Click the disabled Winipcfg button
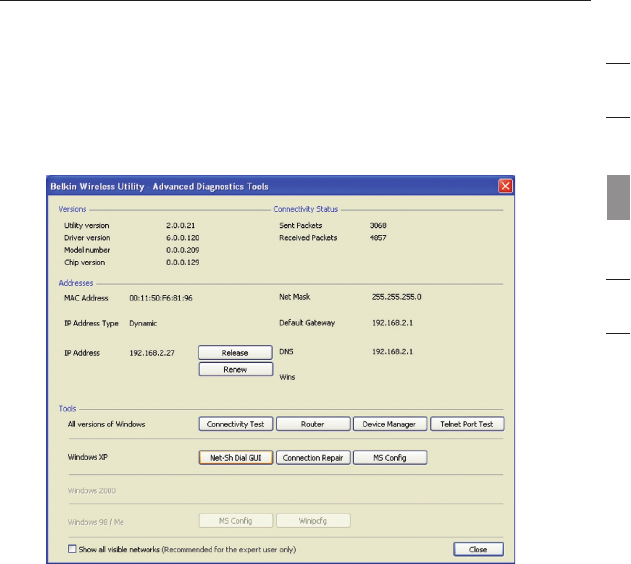The height and width of the screenshot is (564, 631). 312,521
